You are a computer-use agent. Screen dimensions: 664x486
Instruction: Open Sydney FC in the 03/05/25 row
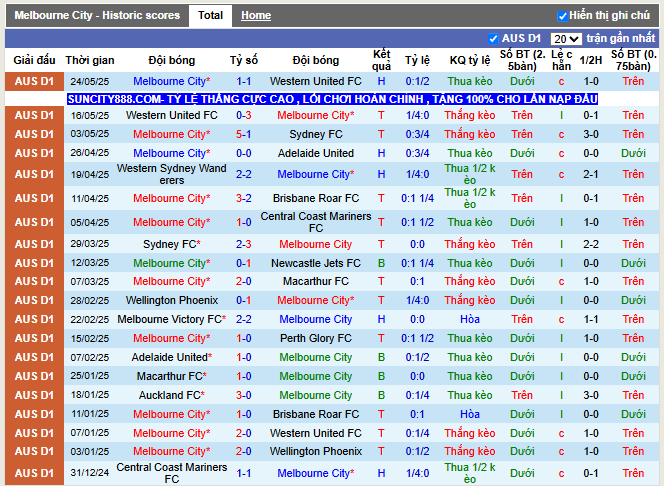pyautogui.click(x=315, y=134)
